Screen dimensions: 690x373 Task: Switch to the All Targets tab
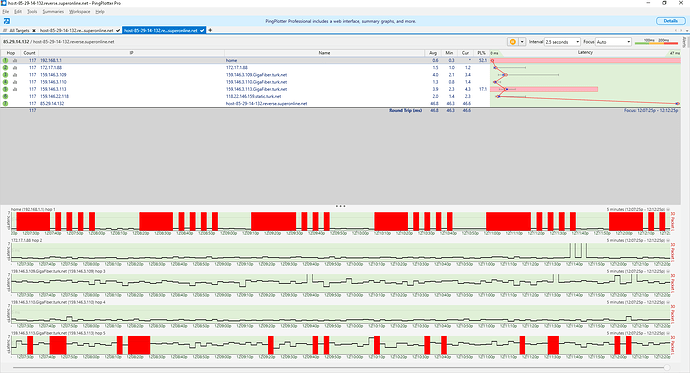click(x=19, y=31)
